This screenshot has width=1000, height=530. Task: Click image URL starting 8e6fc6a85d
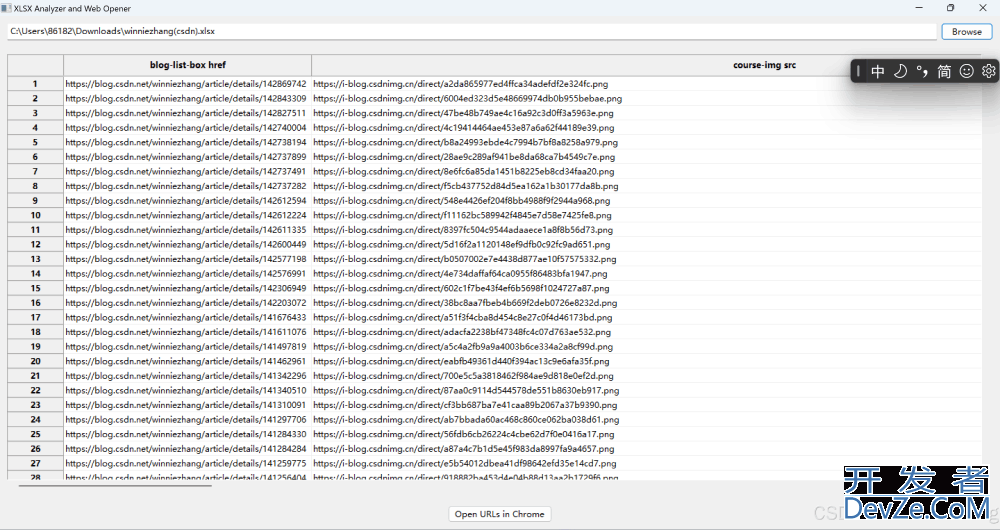tap(464, 172)
